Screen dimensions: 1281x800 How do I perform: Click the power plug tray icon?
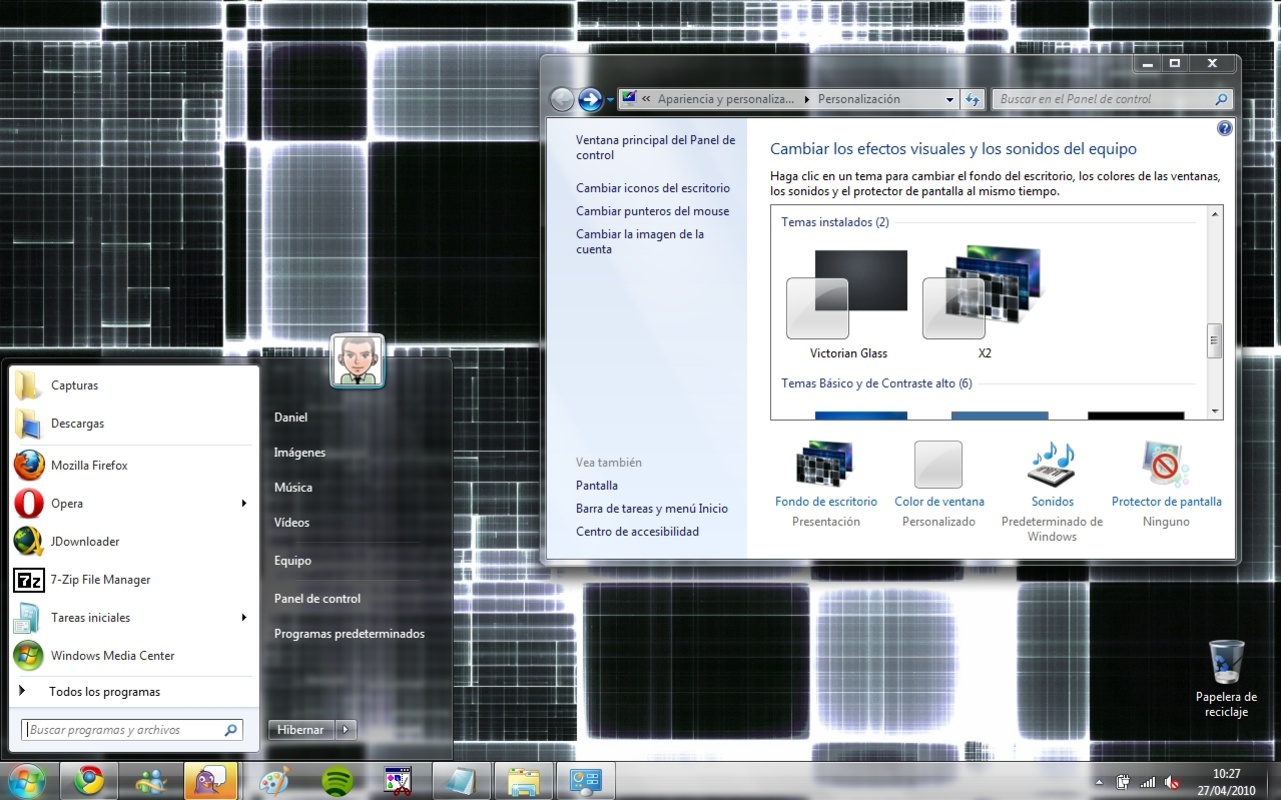click(x=1123, y=782)
